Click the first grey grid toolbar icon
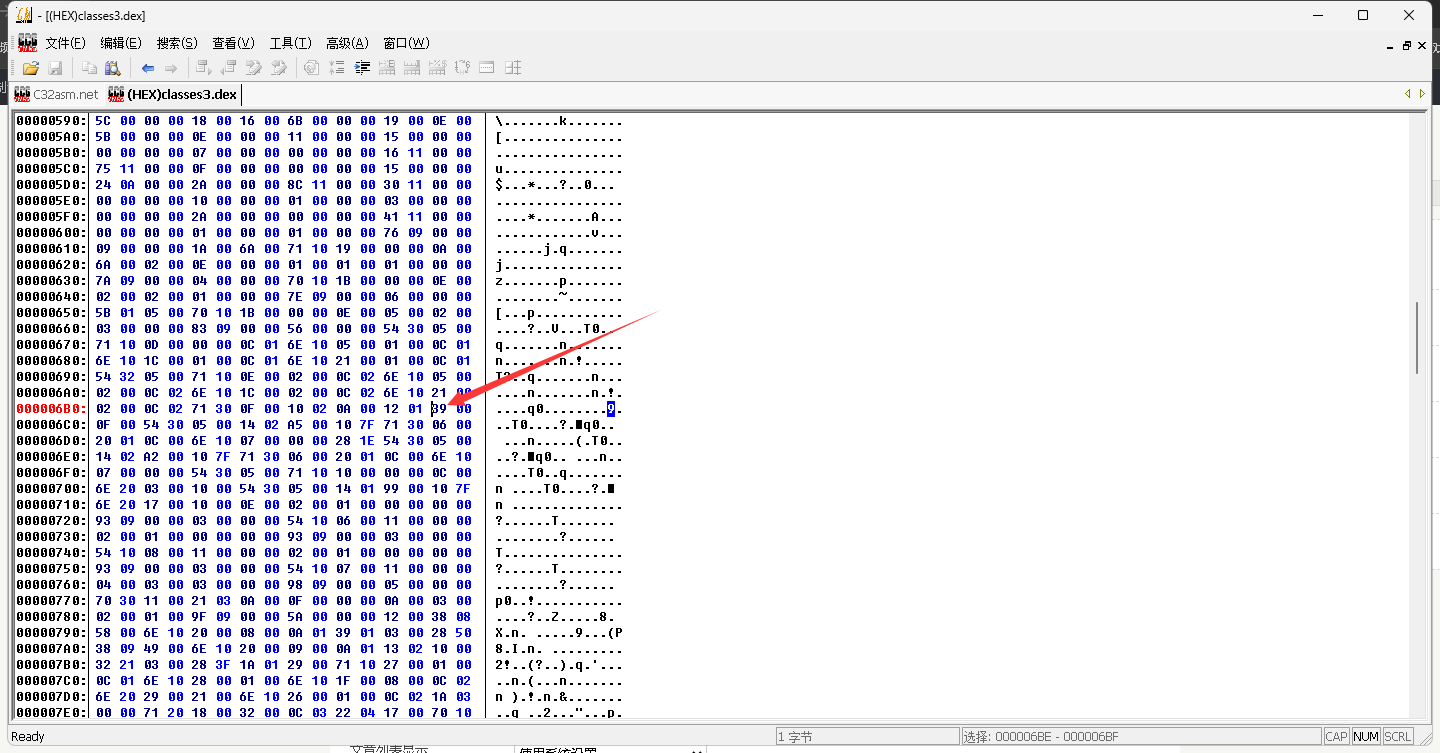Image resolution: width=1440 pixels, height=753 pixels. pos(387,68)
